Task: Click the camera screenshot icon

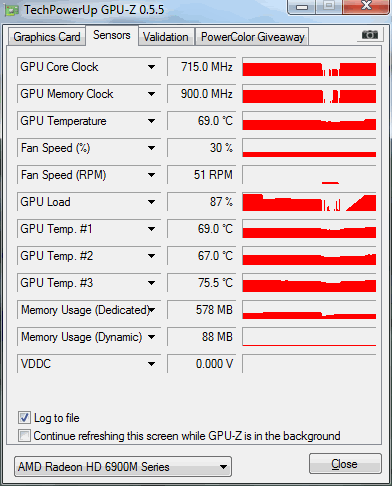Action: coord(370,35)
